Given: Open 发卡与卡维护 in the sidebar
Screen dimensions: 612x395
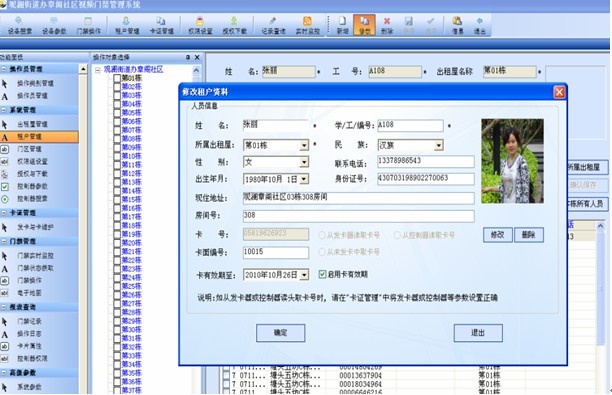Looking at the screenshot, I should [35, 227].
